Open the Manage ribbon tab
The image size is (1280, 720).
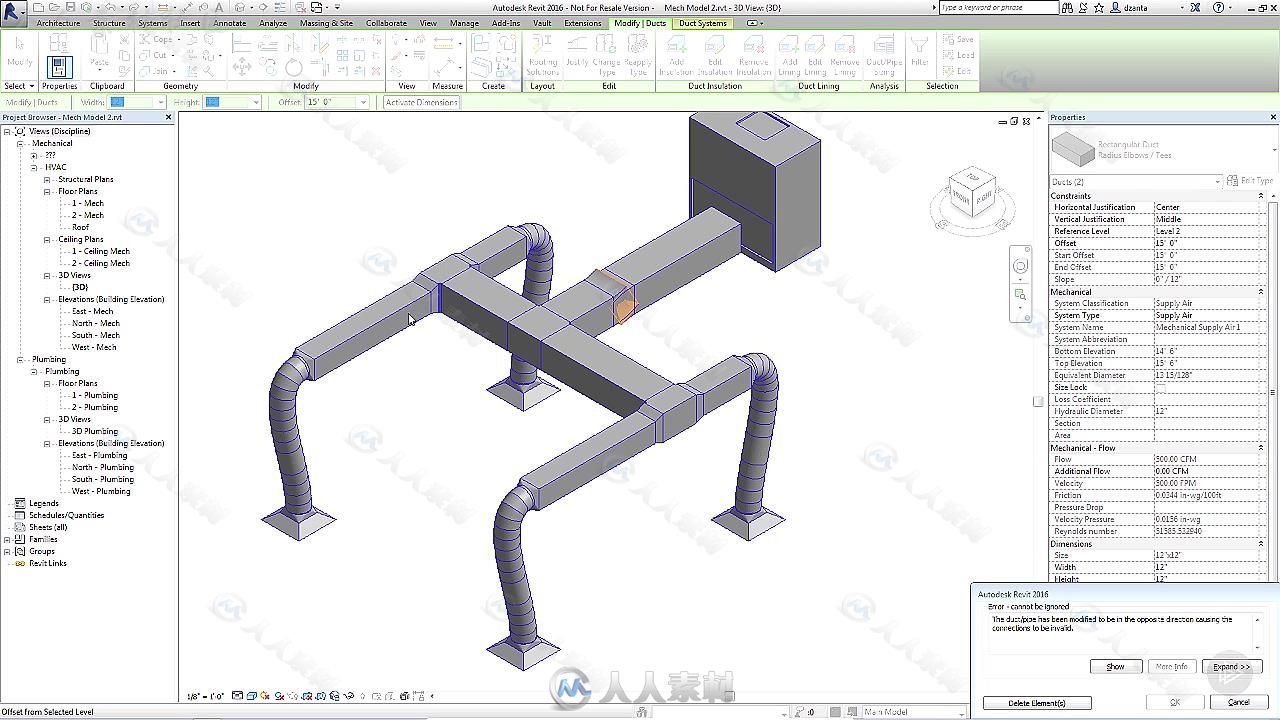pyautogui.click(x=464, y=23)
